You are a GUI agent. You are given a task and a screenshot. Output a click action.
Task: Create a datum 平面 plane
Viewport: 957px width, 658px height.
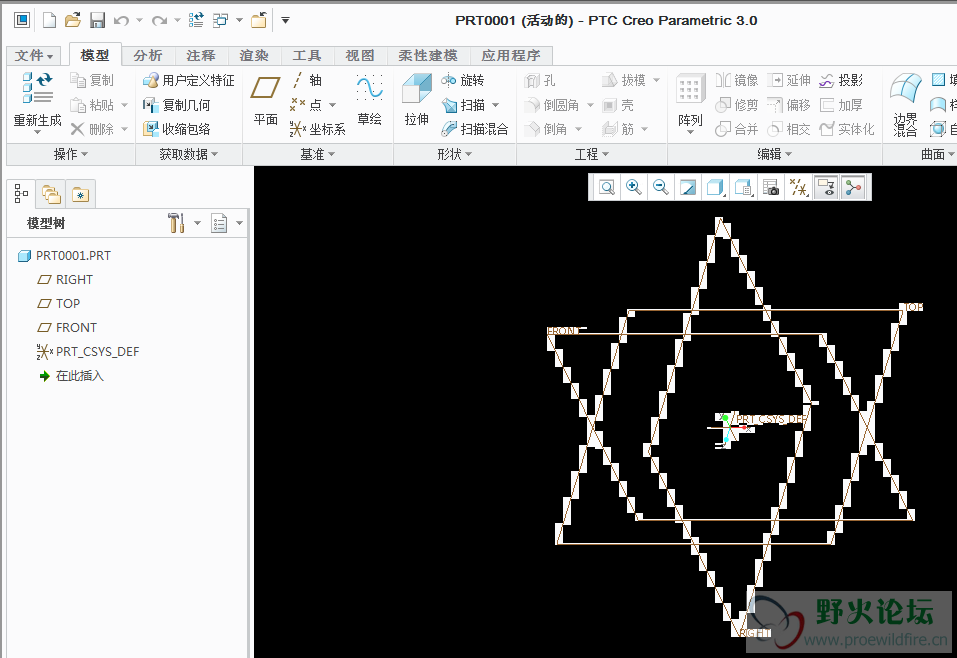265,101
